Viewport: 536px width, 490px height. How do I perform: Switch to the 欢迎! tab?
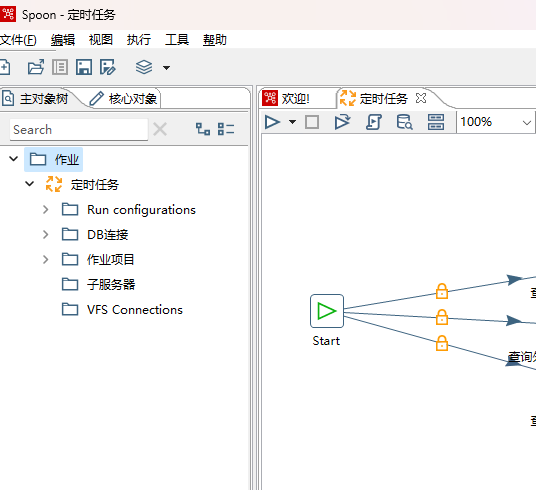(x=296, y=99)
